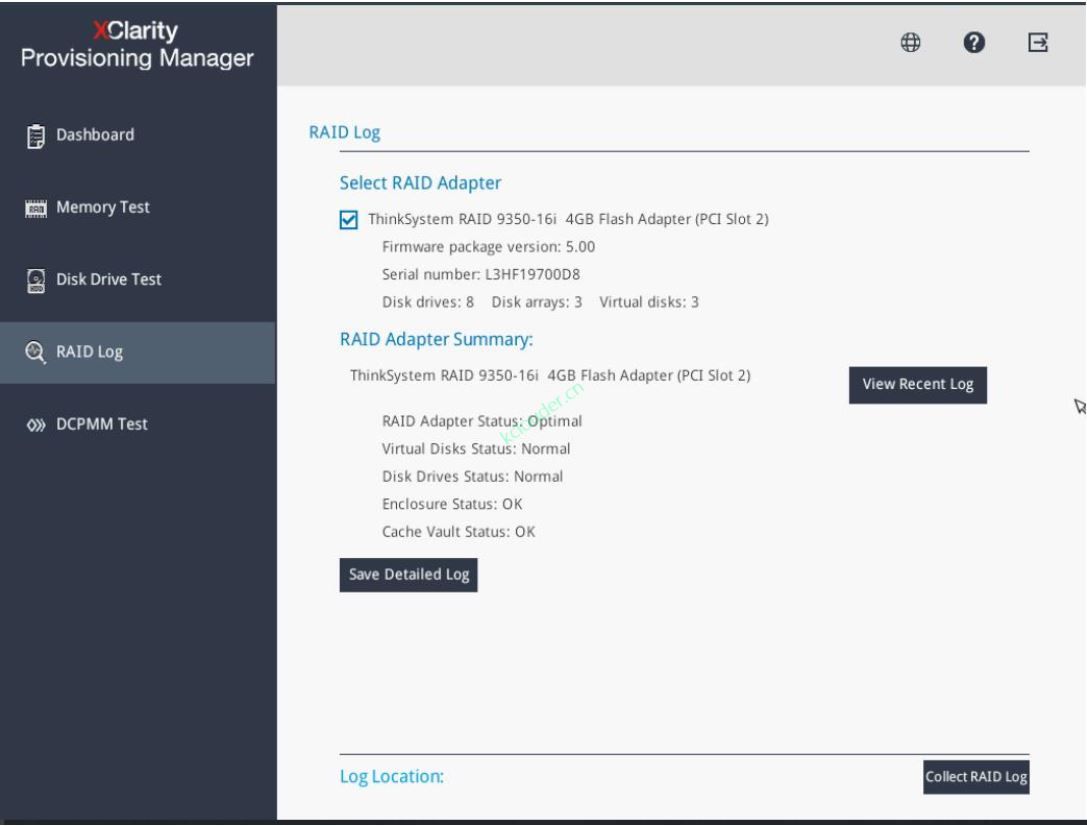
Task: Click the XClarity Provisioning Manager logo
Action: coord(137,44)
